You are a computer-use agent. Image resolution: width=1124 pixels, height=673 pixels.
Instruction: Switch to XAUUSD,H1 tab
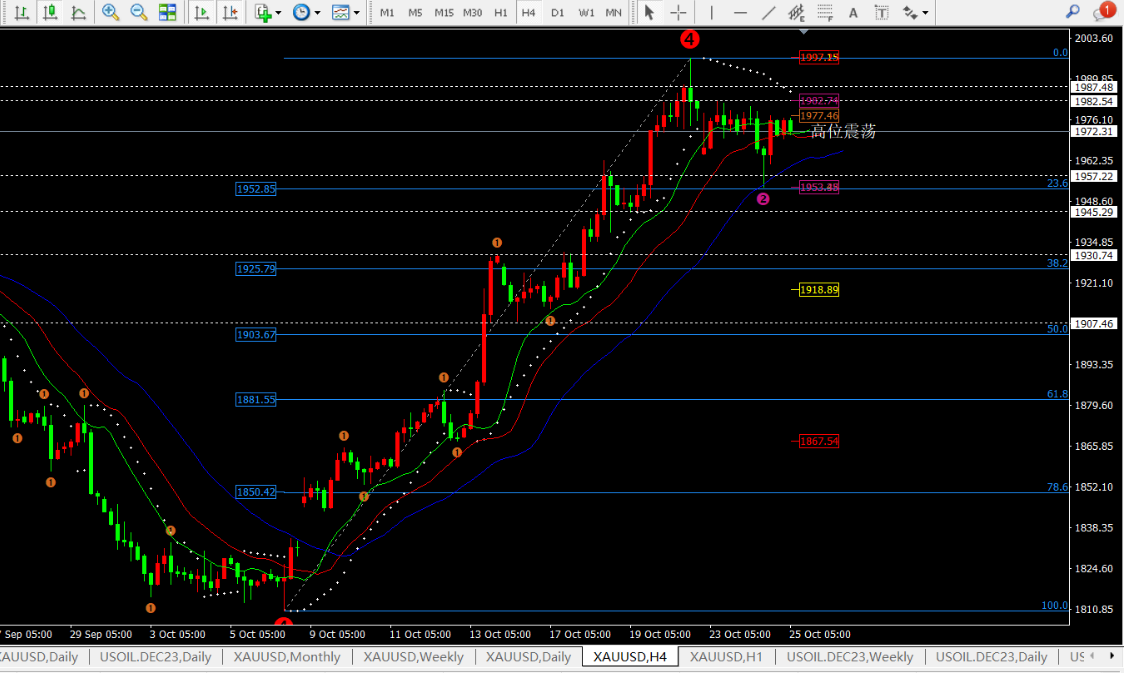(x=726, y=657)
